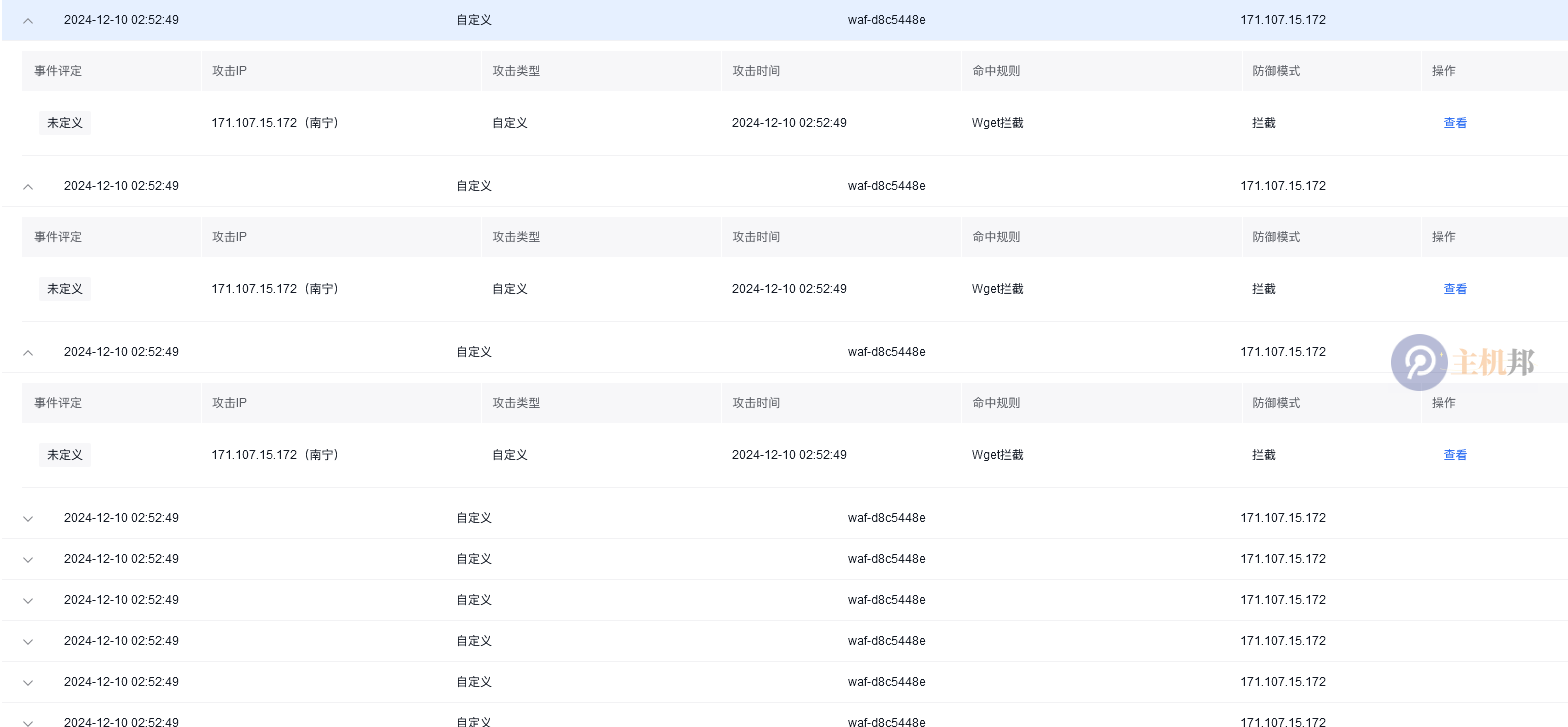Collapse the third expanded event row chevron
Image resolution: width=1568 pixels, height=727 pixels.
point(28,352)
